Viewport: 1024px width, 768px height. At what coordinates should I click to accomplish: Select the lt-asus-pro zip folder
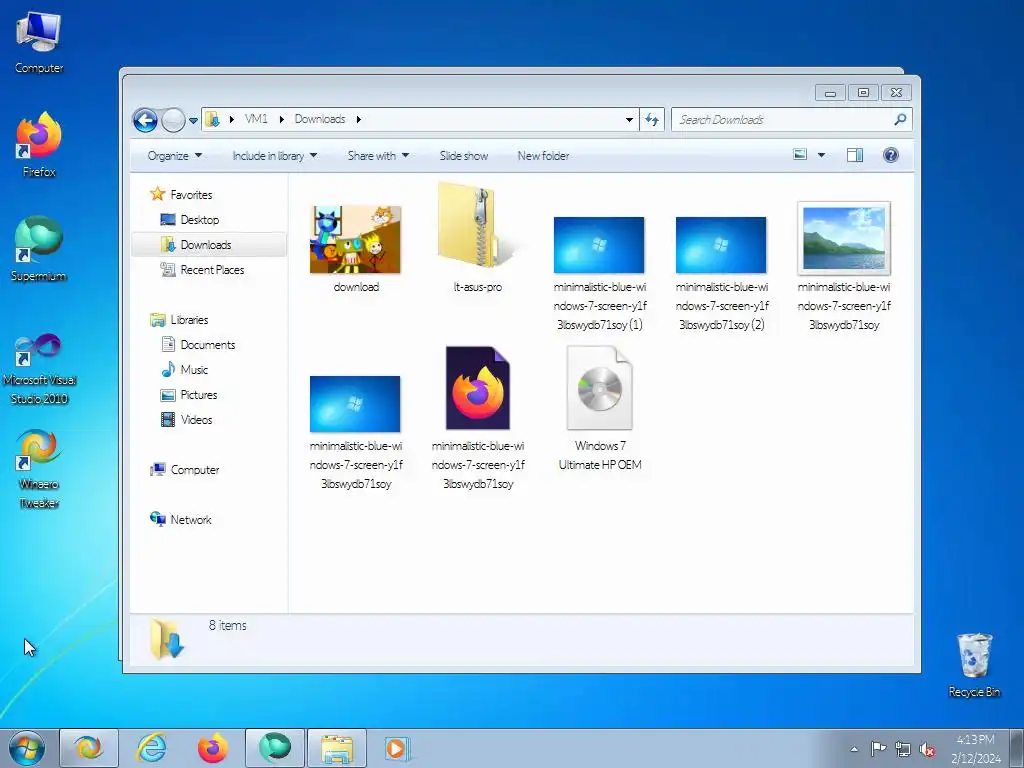[x=477, y=238]
